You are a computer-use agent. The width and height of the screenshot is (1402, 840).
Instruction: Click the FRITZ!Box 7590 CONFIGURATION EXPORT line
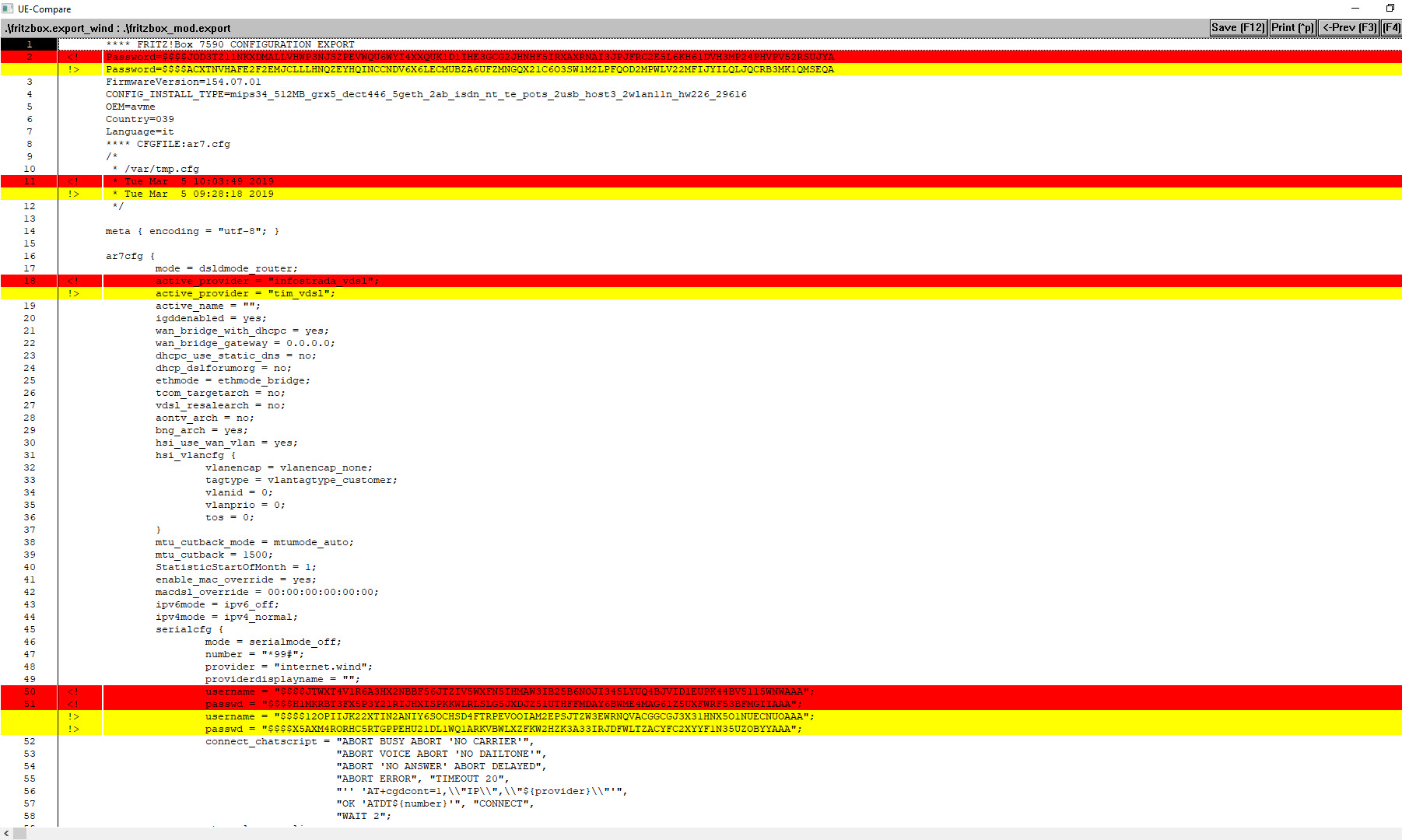[230, 44]
